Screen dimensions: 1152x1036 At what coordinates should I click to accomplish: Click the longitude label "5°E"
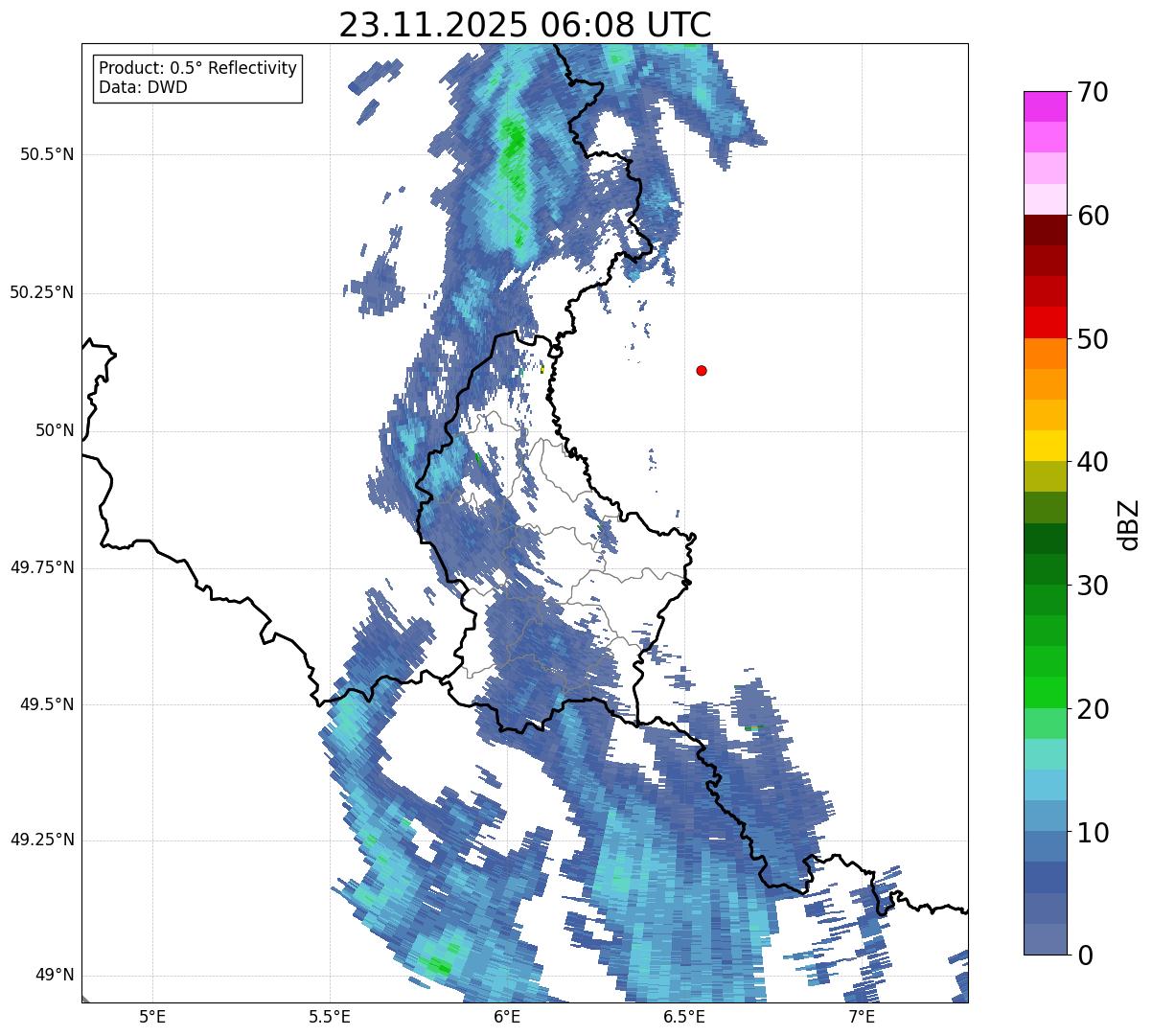coord(152,1017)
